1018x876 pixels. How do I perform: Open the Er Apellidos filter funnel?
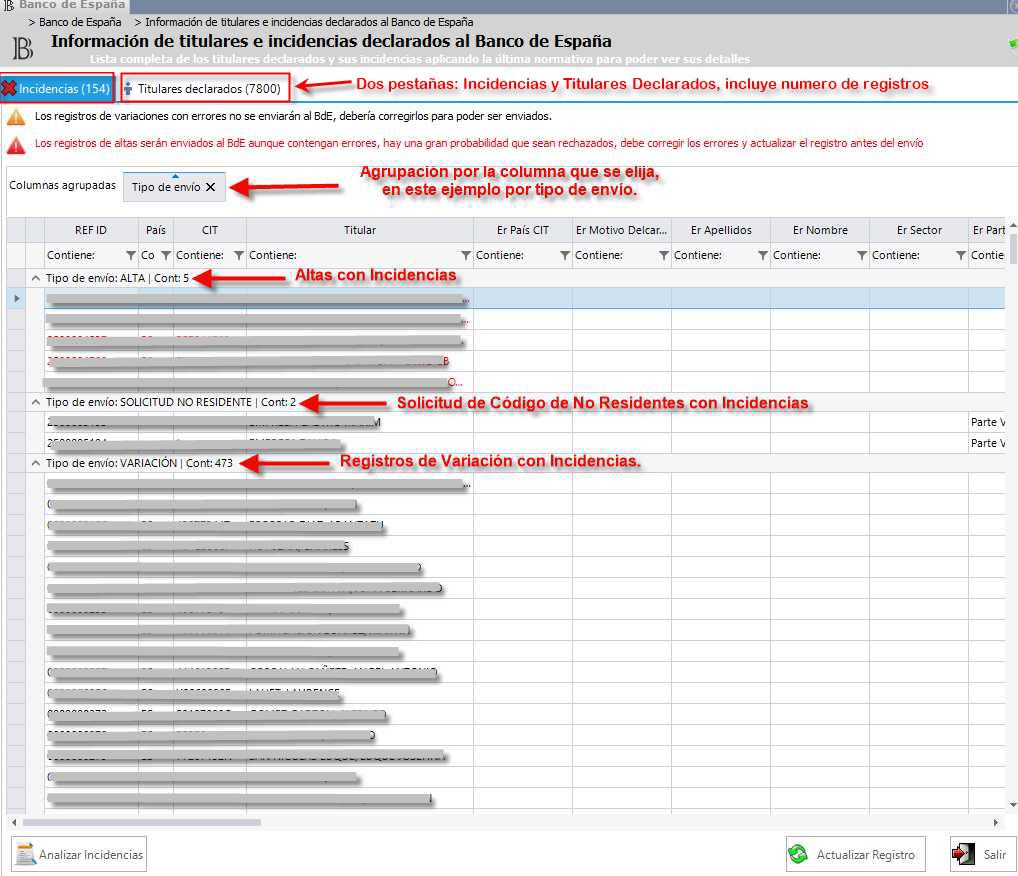(x=763, y=255)
